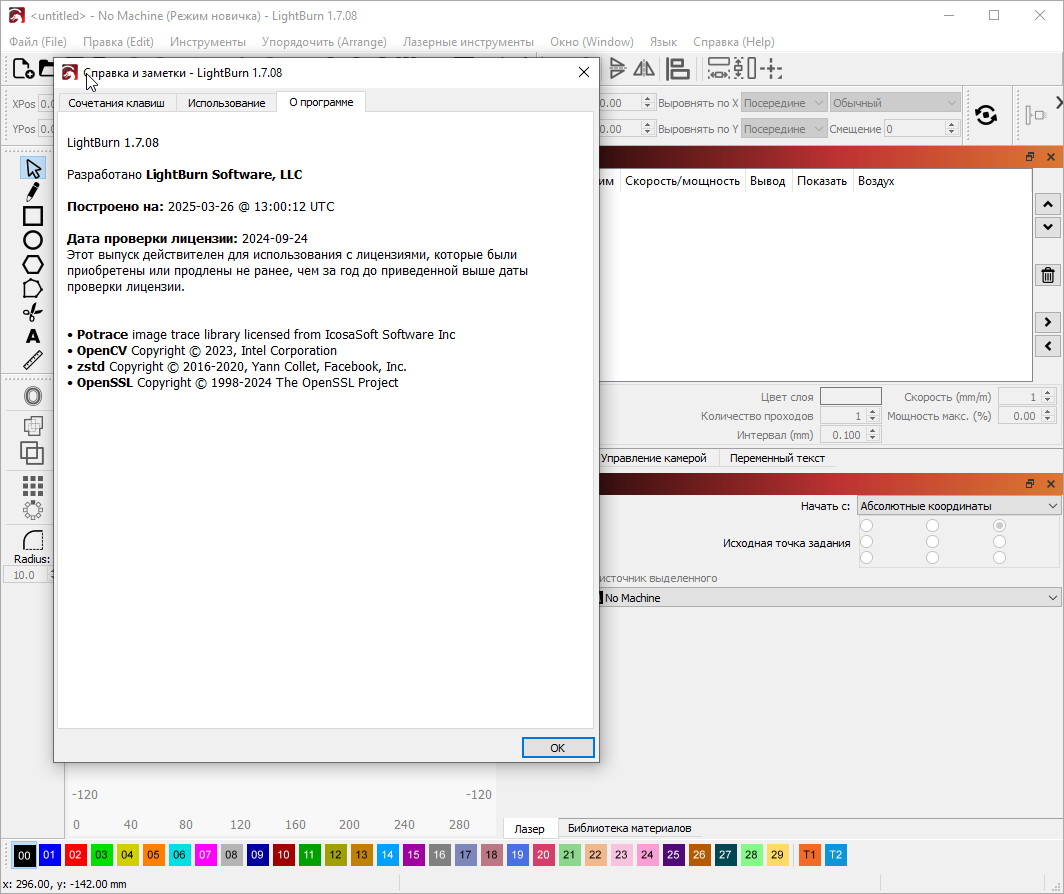Click the align-left edges icon

677,69
